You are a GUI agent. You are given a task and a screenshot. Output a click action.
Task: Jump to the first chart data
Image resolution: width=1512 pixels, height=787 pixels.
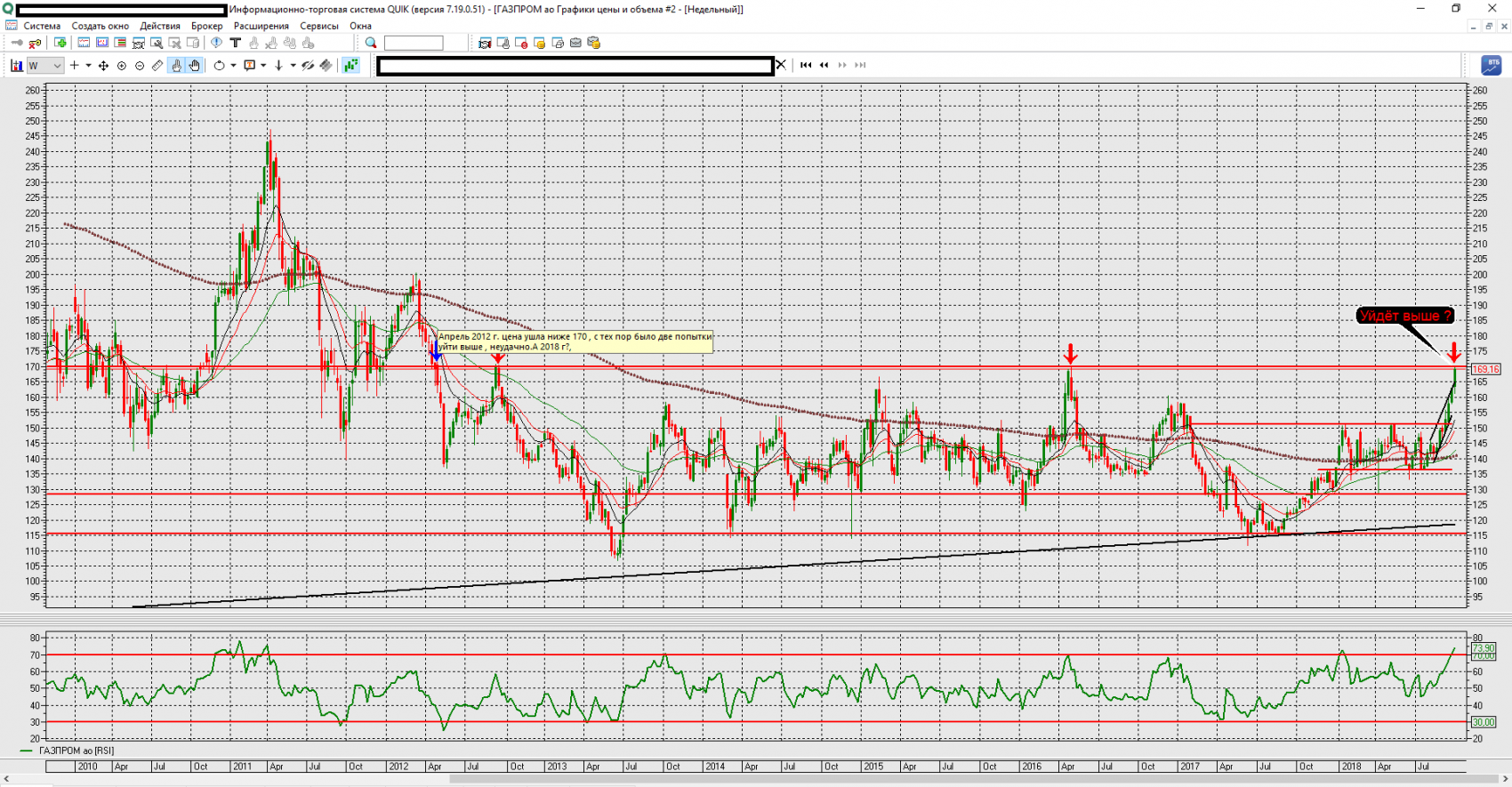[x=806, y=65]
